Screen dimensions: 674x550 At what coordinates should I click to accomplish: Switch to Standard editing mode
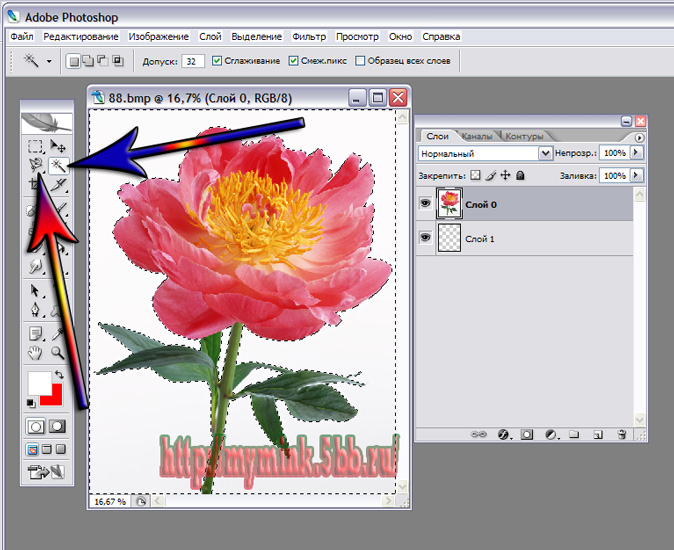pos(35,426)
